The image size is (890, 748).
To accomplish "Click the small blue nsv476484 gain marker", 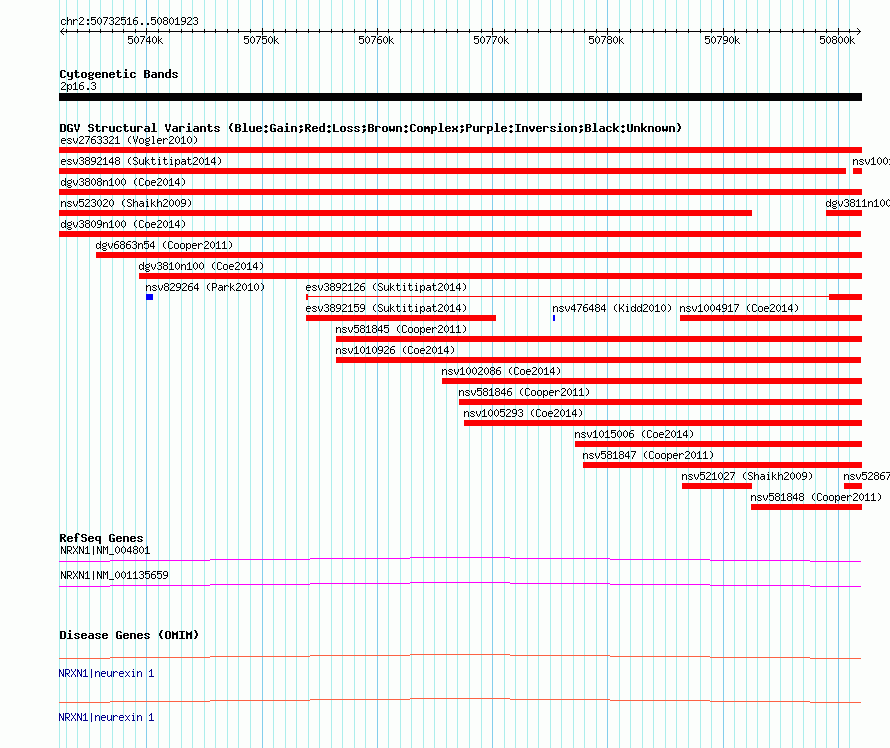I will (x=553, y=318).
